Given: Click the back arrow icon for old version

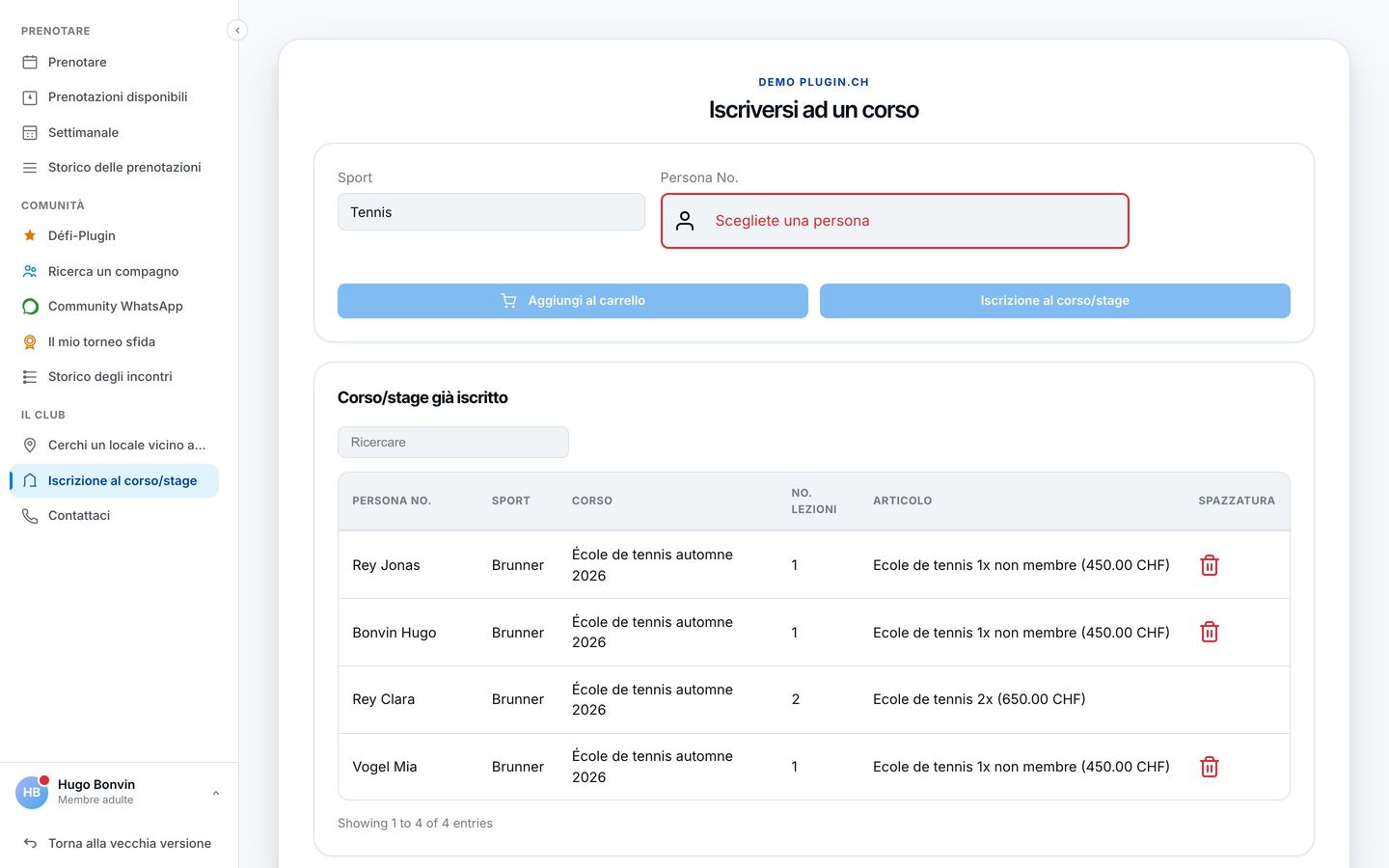Looking at the screenshot, I should pyautogui.click(x=30, y=843).
